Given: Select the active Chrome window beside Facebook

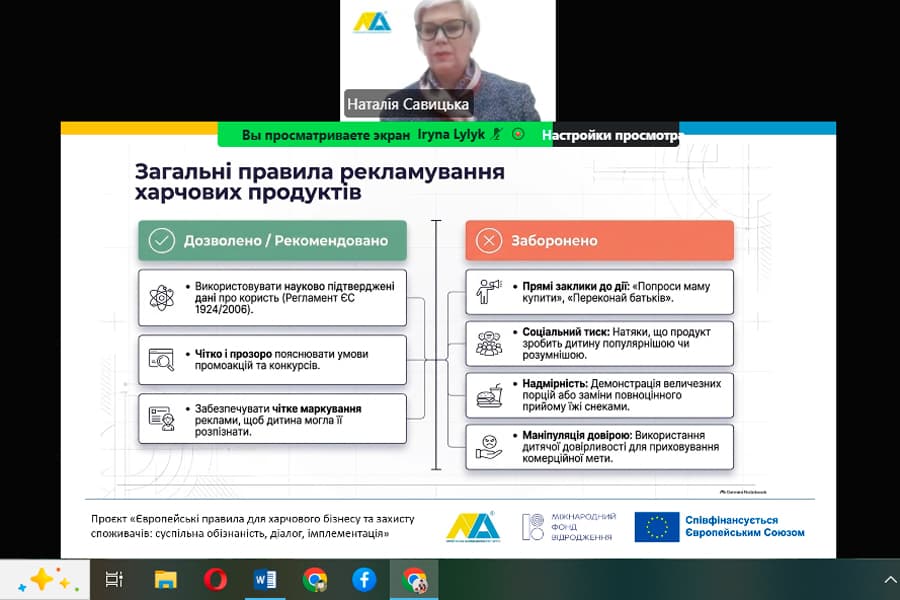Looking at the screenshot, I should tap(414, 580).
